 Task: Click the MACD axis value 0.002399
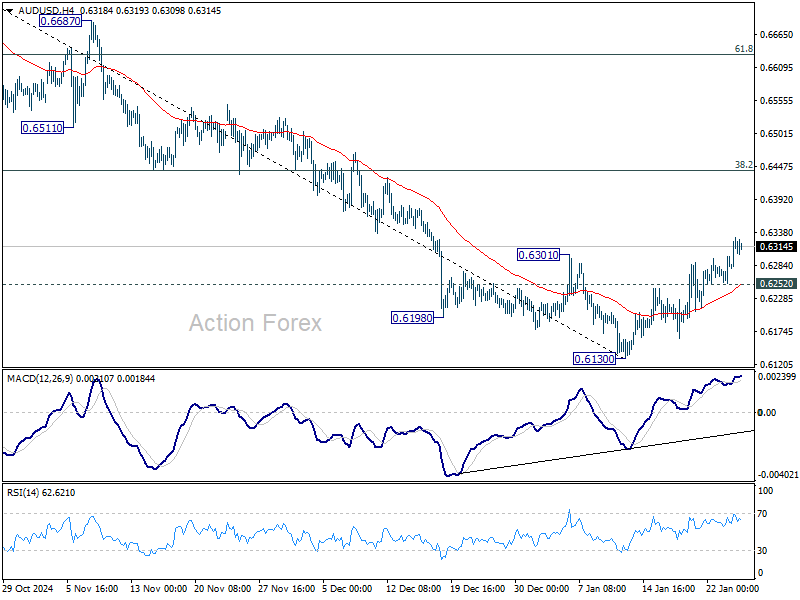(x=777, y=377)
